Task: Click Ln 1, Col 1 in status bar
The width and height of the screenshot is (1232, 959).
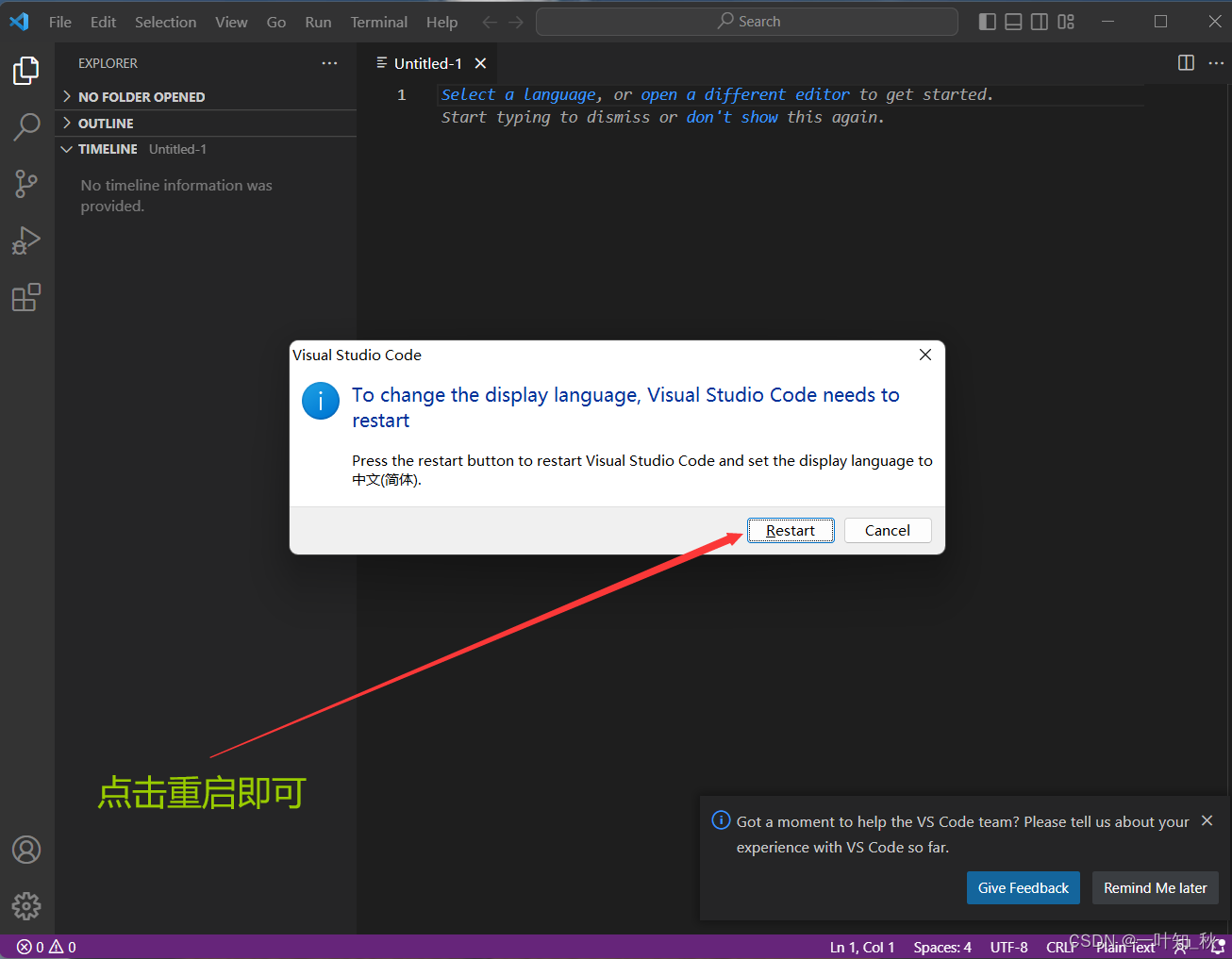Action: point(862,947)
